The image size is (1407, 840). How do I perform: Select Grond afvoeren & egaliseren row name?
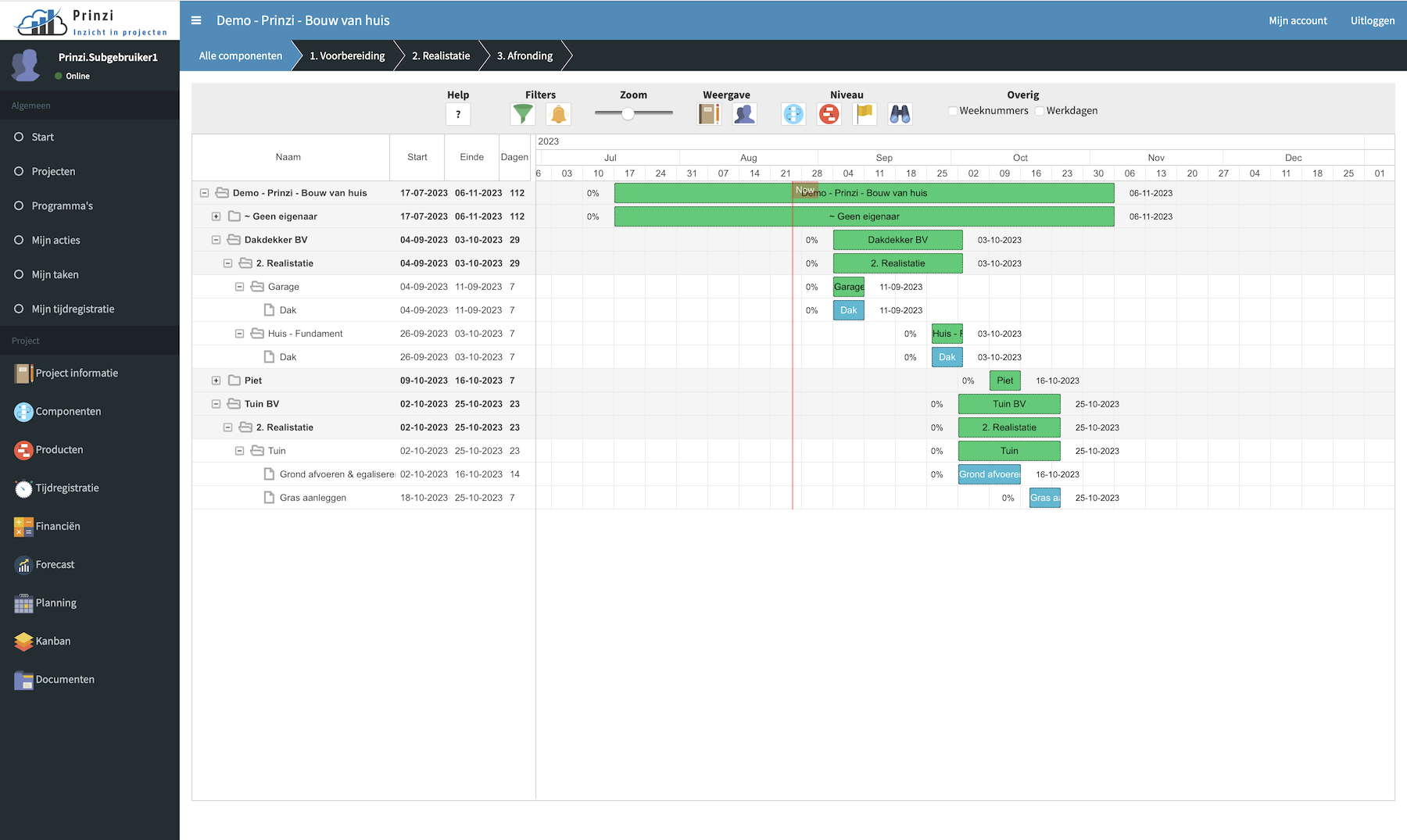pos(337,474)
